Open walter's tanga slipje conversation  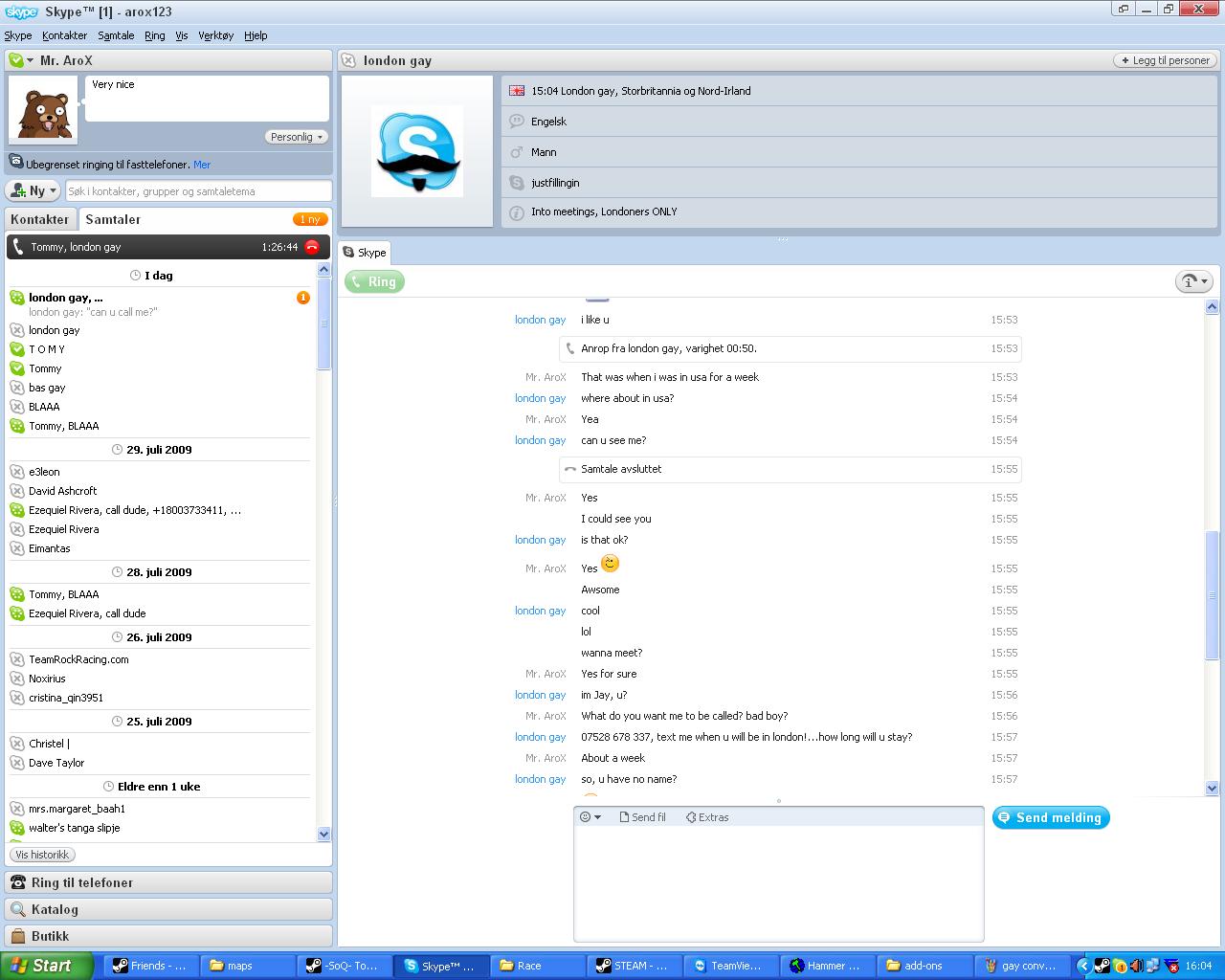click(x=75, y=828)
